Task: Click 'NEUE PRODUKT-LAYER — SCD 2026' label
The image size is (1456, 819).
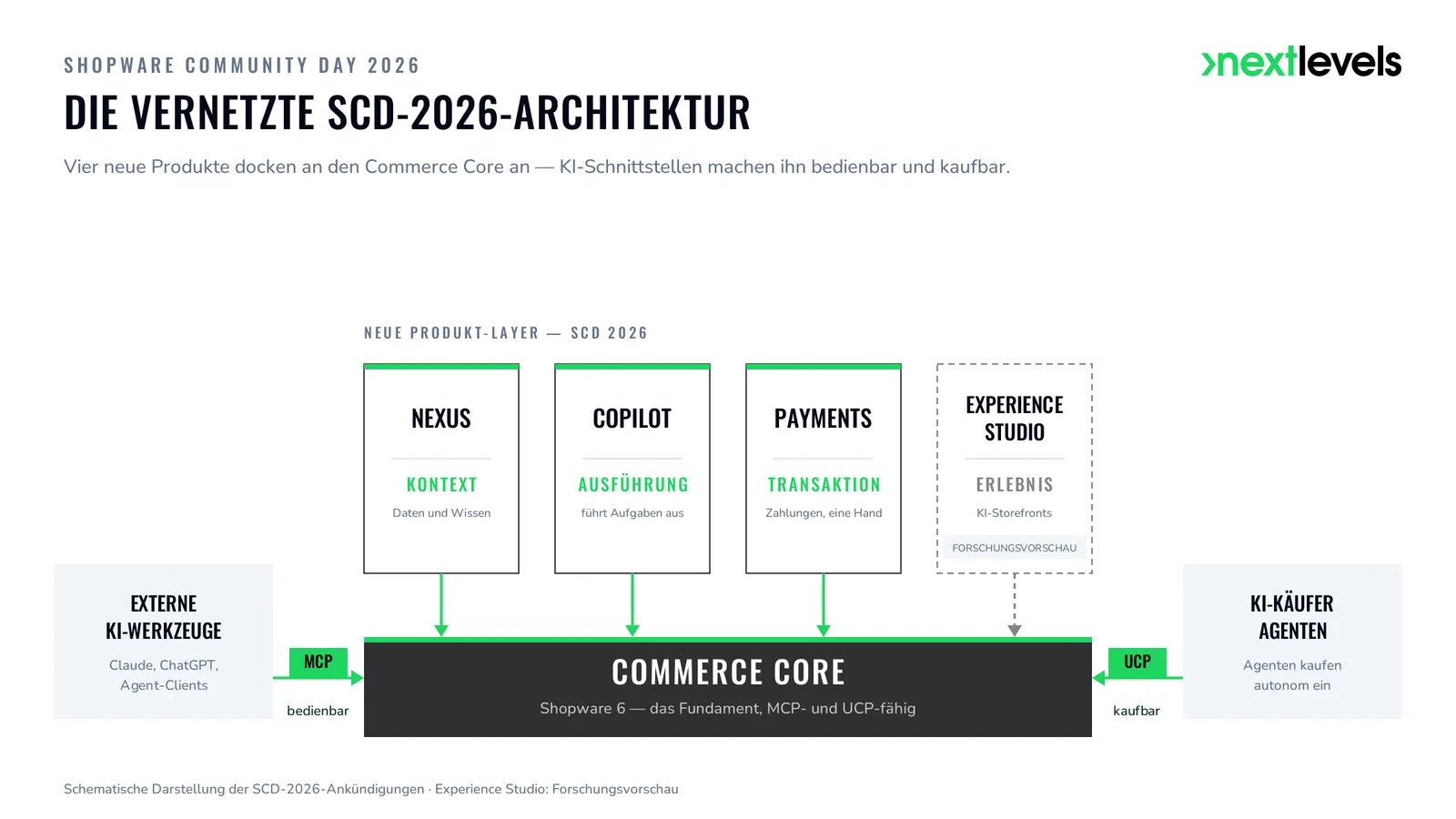Action: click(506, 333)
